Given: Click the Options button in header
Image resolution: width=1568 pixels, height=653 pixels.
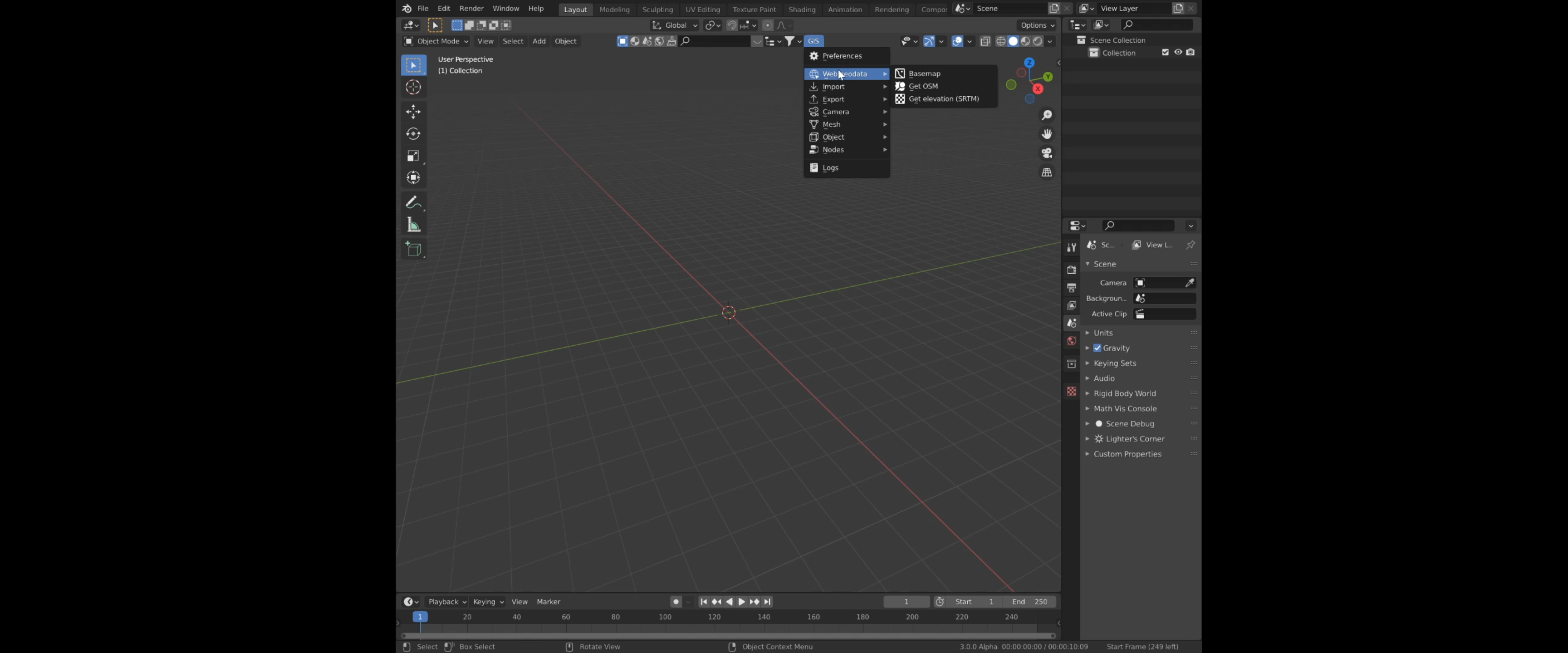Looking at the screenshot, I should [1037, 25].
